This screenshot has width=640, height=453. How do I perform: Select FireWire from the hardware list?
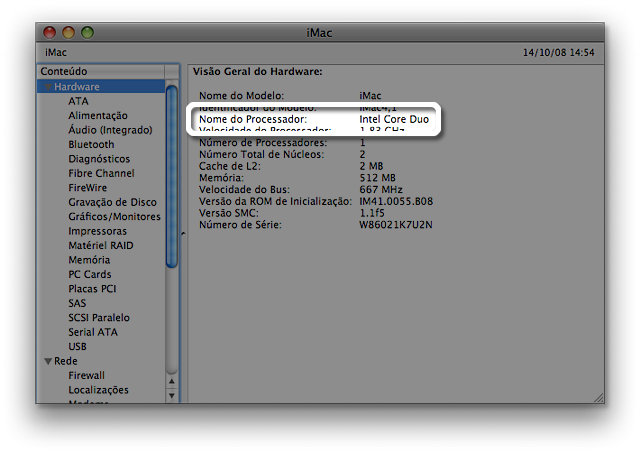[87, 187]
